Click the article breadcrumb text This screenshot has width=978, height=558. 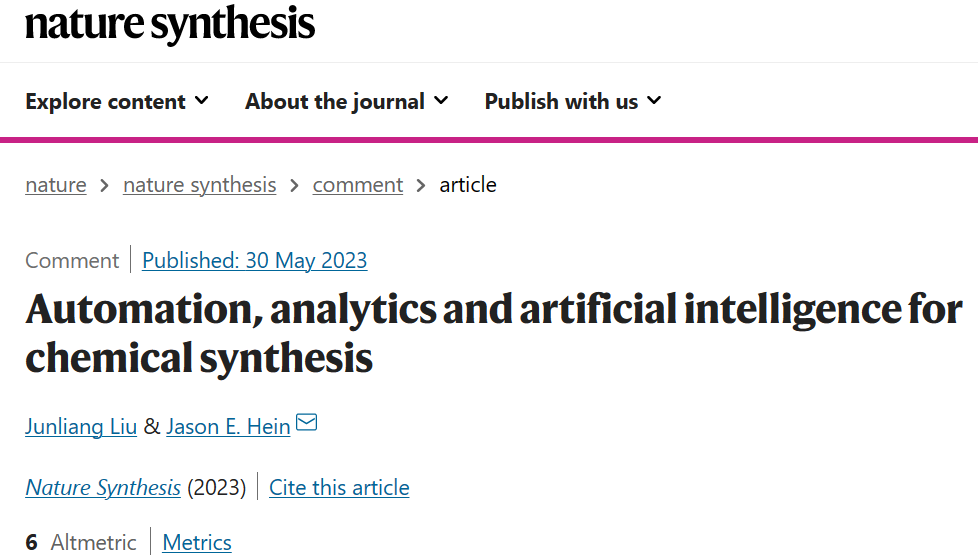pos(468,185)
